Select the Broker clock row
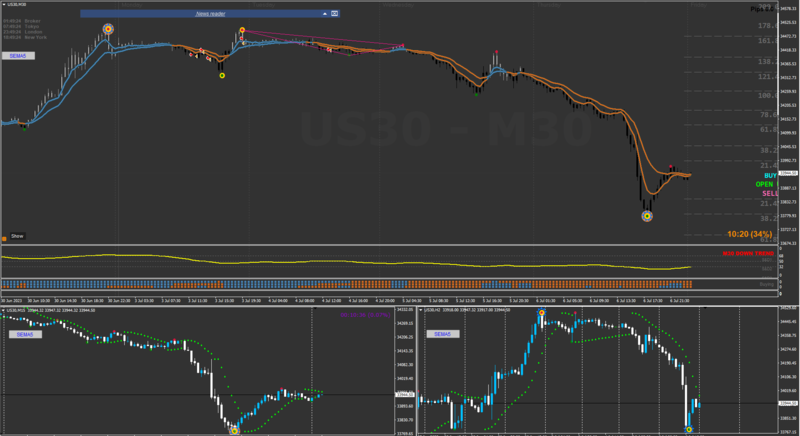 pos(22,21)
